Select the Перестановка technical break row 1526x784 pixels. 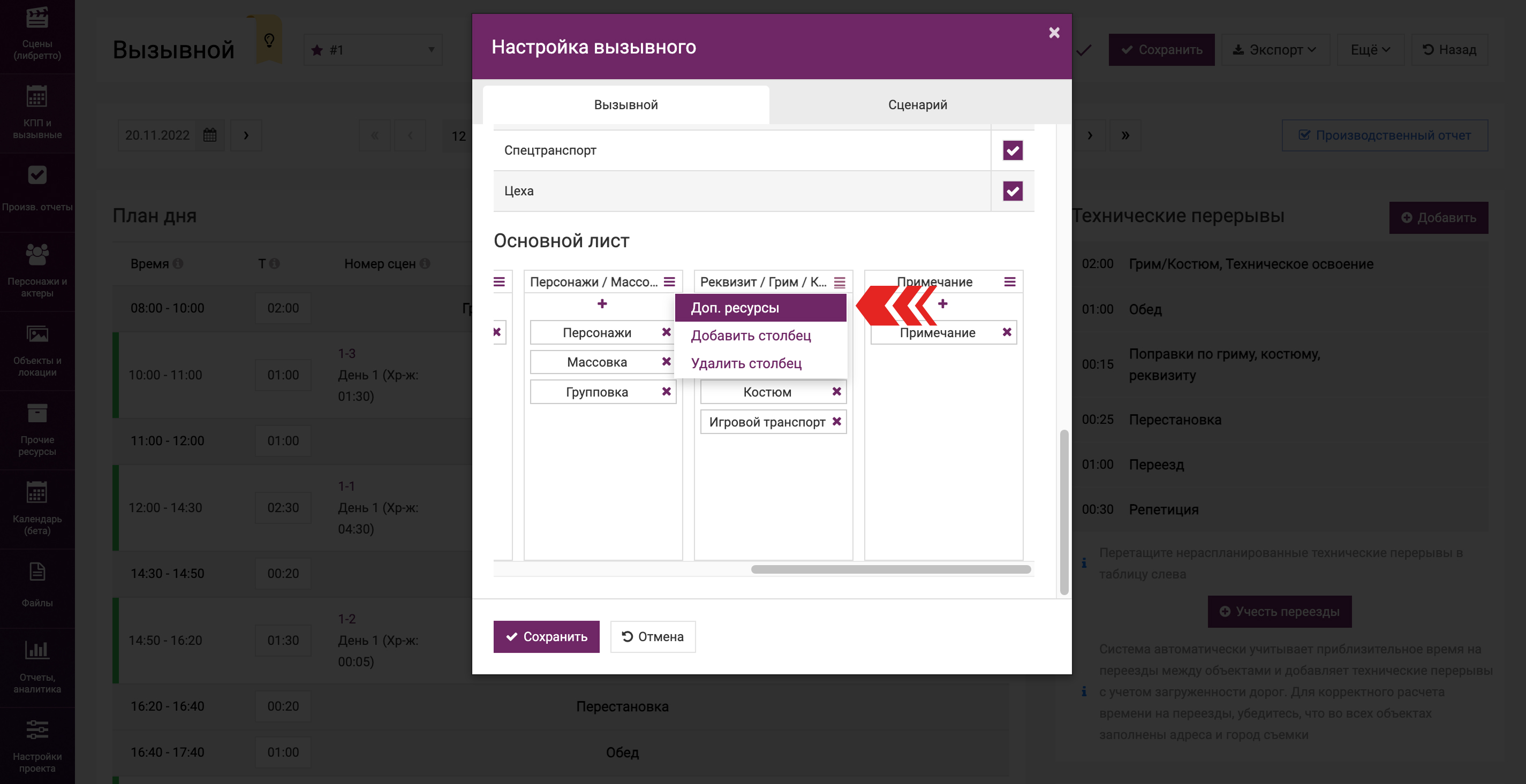click(1280, 419)
